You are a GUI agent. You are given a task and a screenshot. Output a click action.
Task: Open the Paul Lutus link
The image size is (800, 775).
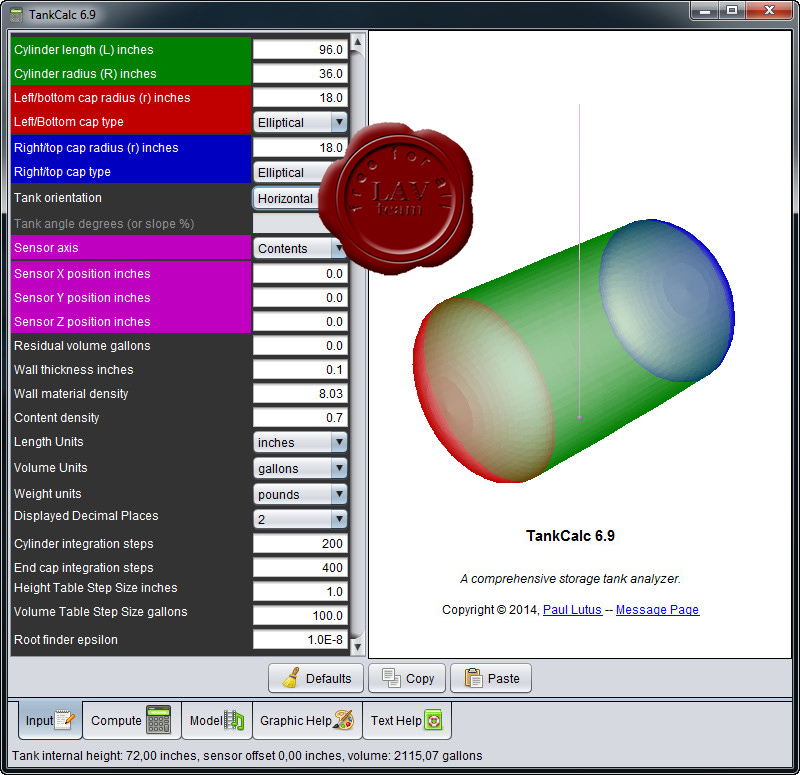click(572, 610)
